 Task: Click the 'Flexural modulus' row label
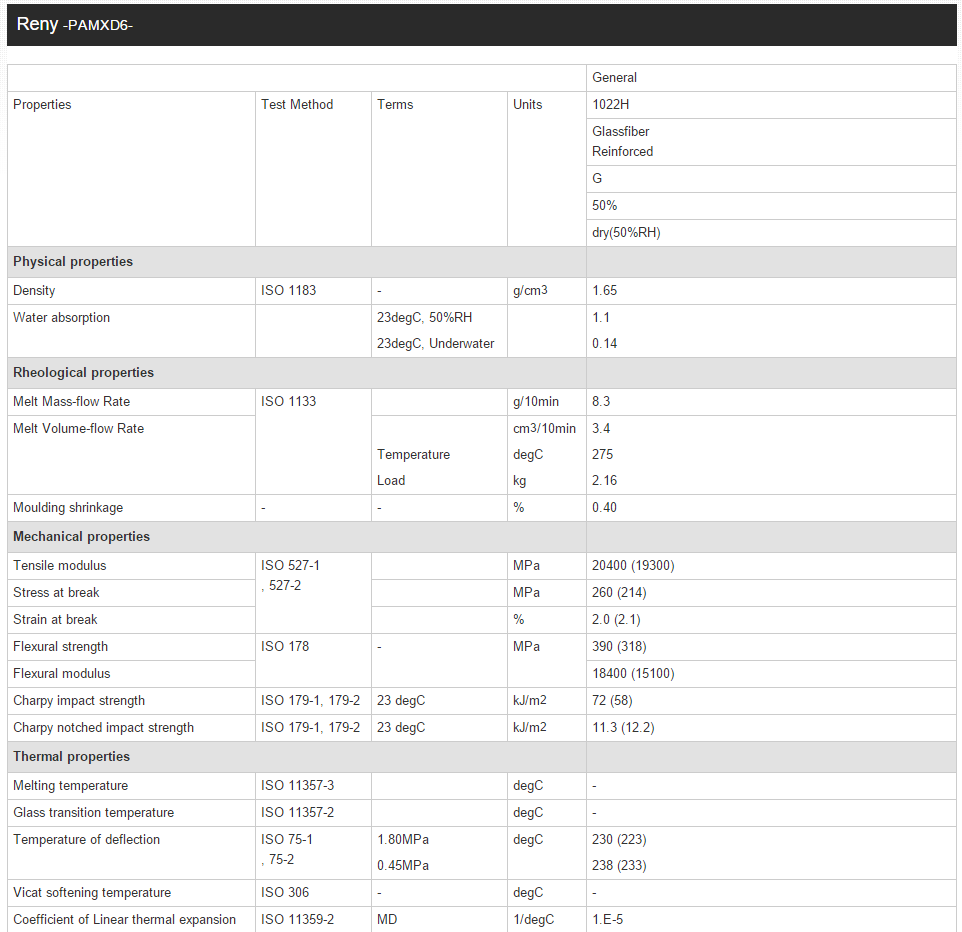pyautogui.click(x=61, y=674)
